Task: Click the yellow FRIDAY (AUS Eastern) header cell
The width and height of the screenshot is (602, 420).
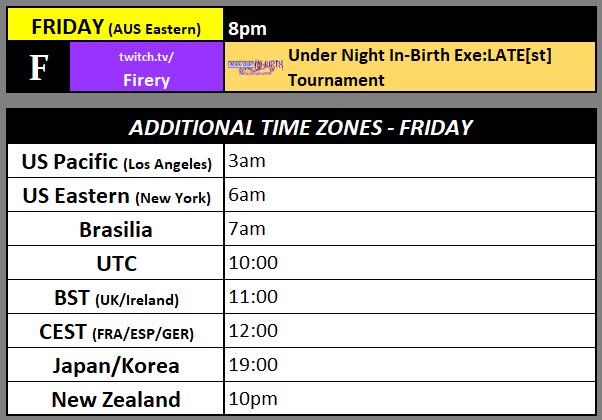Action: 116,25
